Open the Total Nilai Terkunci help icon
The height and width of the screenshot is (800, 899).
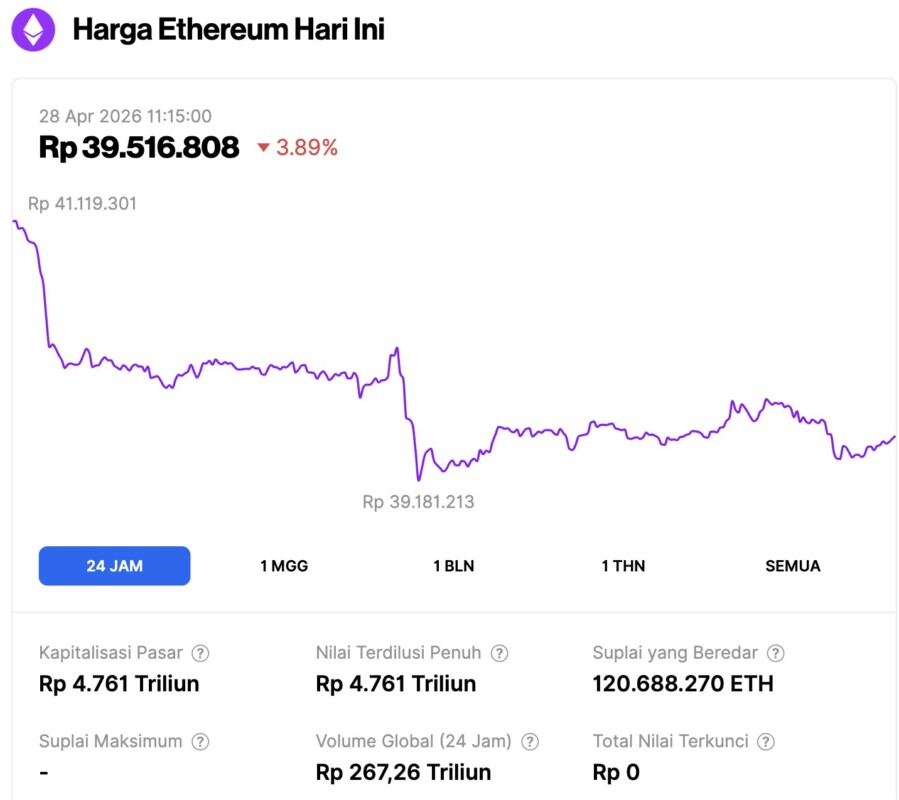click(x=765, y=742)
